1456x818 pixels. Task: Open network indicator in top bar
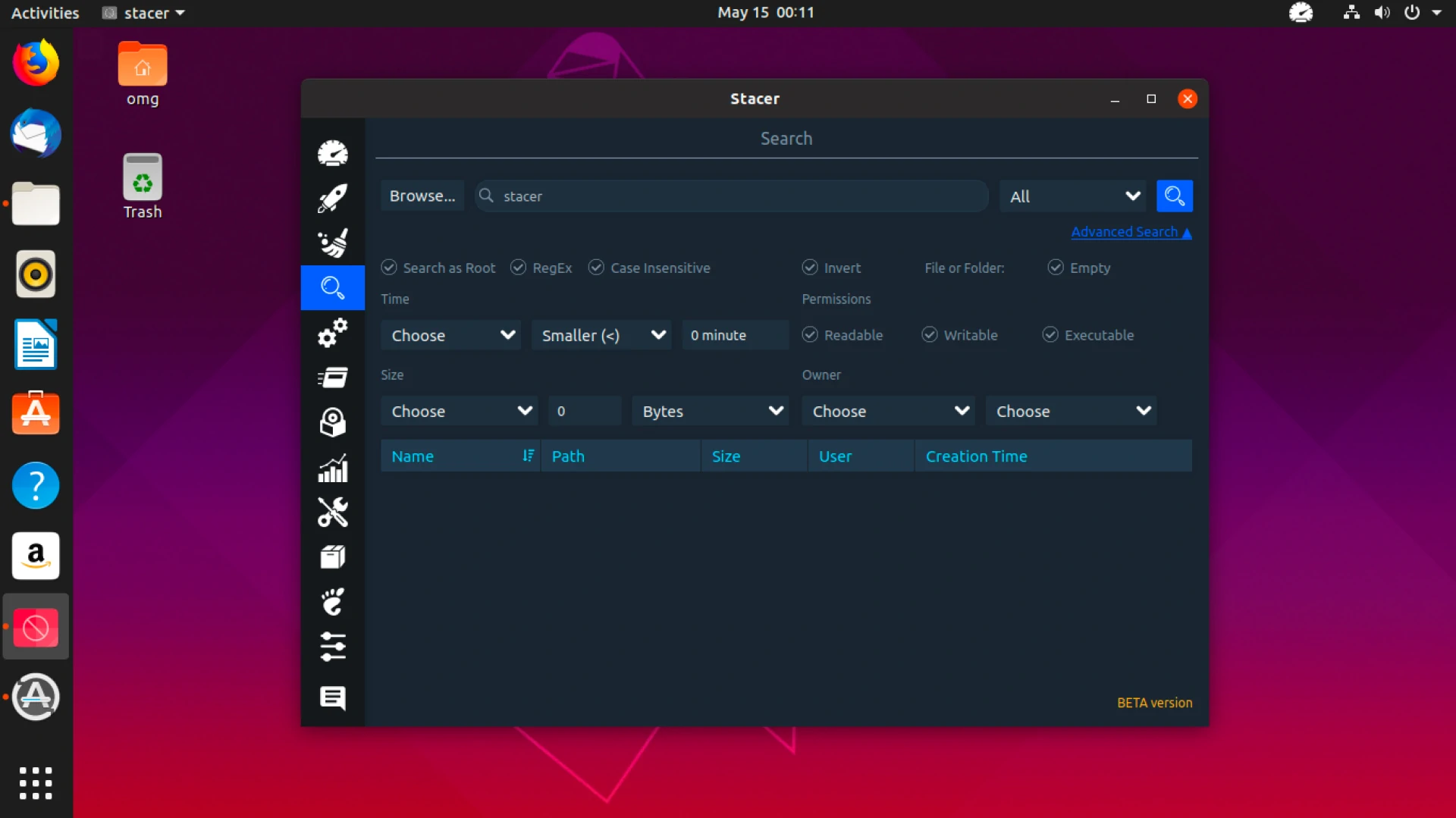[x=1351, y=12]
